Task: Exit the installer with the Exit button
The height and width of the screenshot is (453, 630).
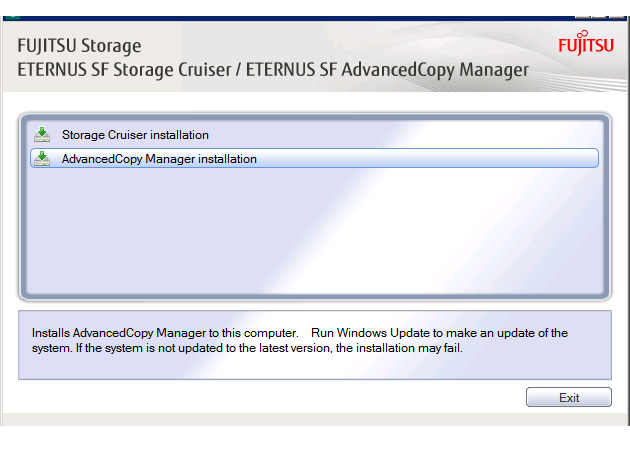Action: coord(569,397)
